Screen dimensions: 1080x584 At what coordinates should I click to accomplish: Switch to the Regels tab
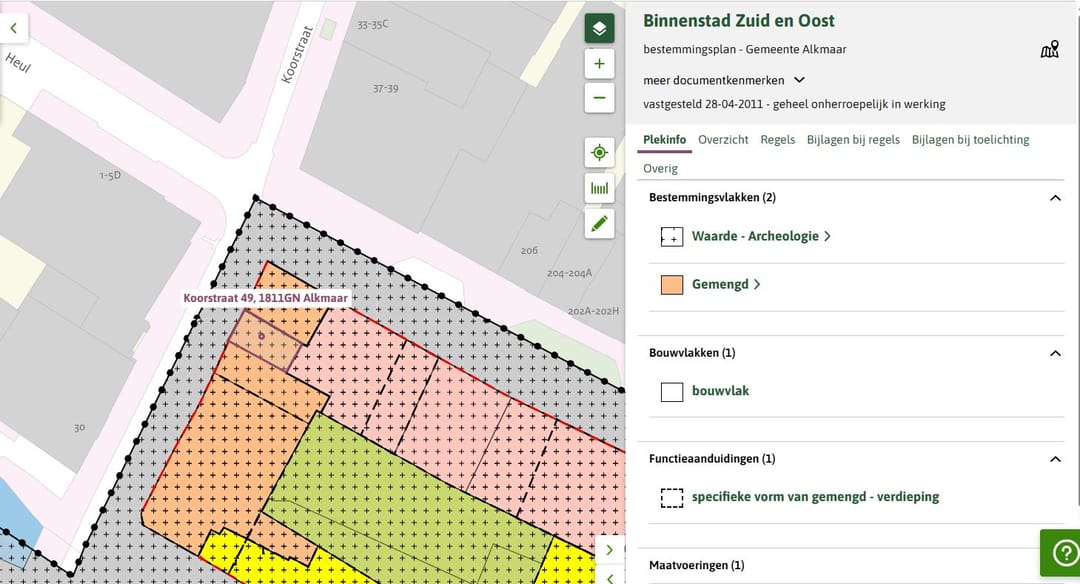(x=777, y=140)
